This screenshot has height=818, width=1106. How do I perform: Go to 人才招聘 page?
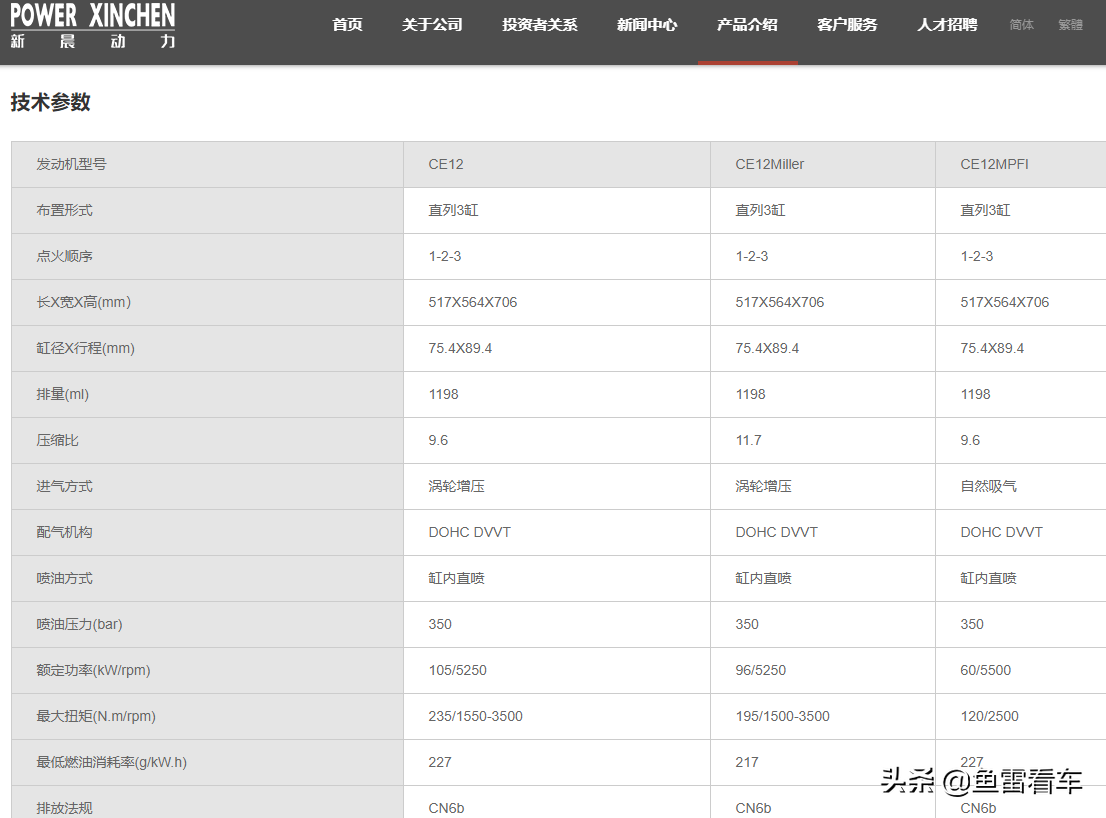[947, 25]
